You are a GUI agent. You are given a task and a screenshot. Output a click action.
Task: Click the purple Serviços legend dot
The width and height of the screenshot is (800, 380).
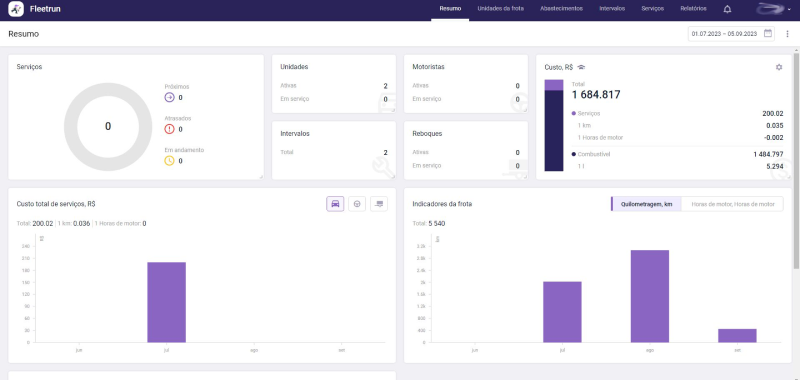pyautogui.click(x=574, y=113)
